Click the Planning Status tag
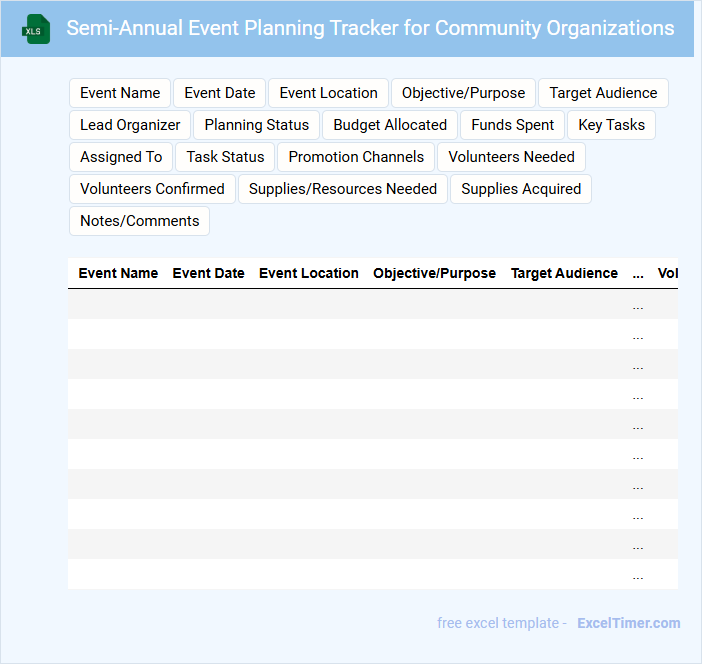Screen dimensions: 702x664 pos(257,125)
